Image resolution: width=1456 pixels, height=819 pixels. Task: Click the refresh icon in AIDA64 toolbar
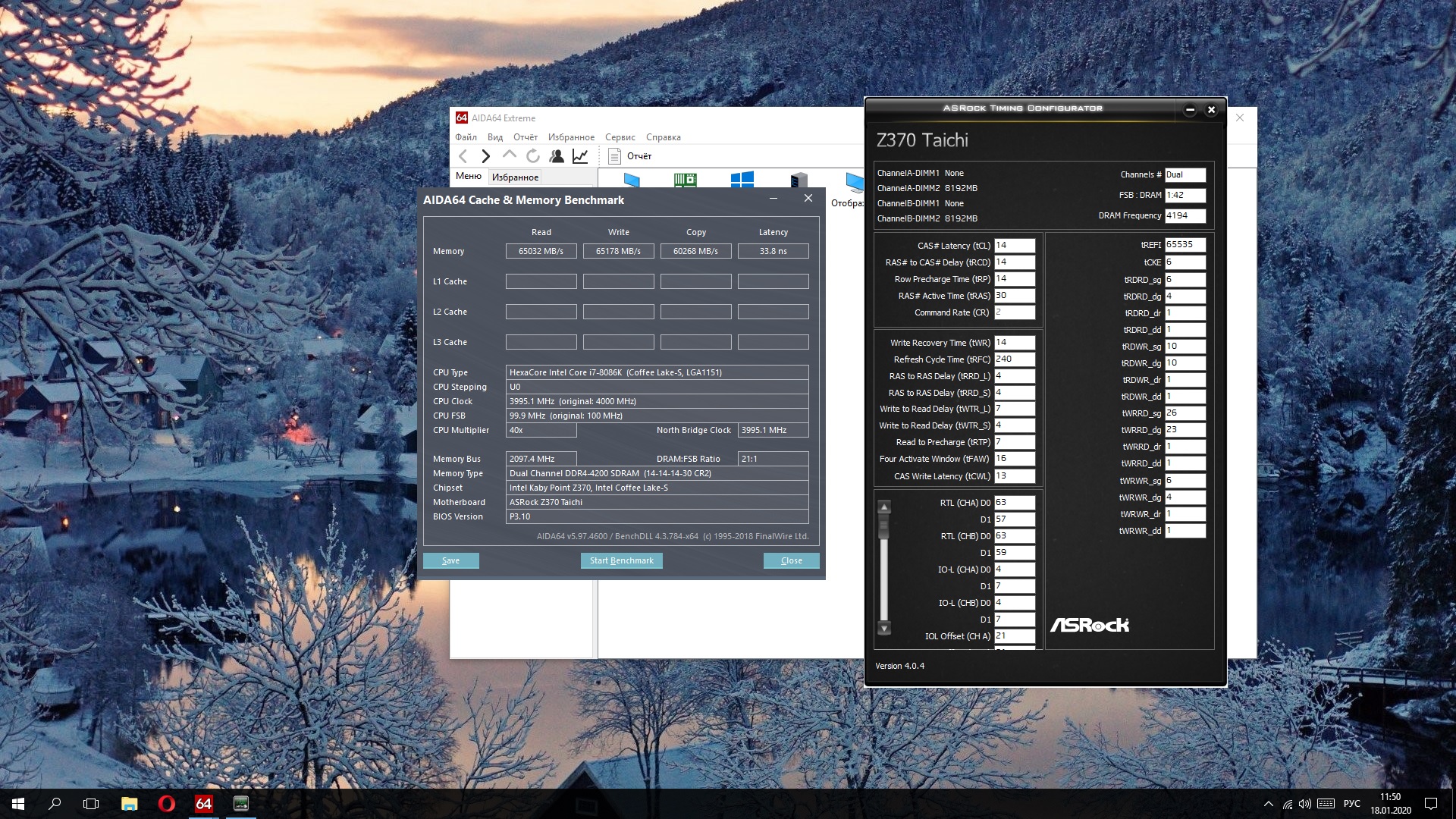pyautogui.click(x=533, y=156)
